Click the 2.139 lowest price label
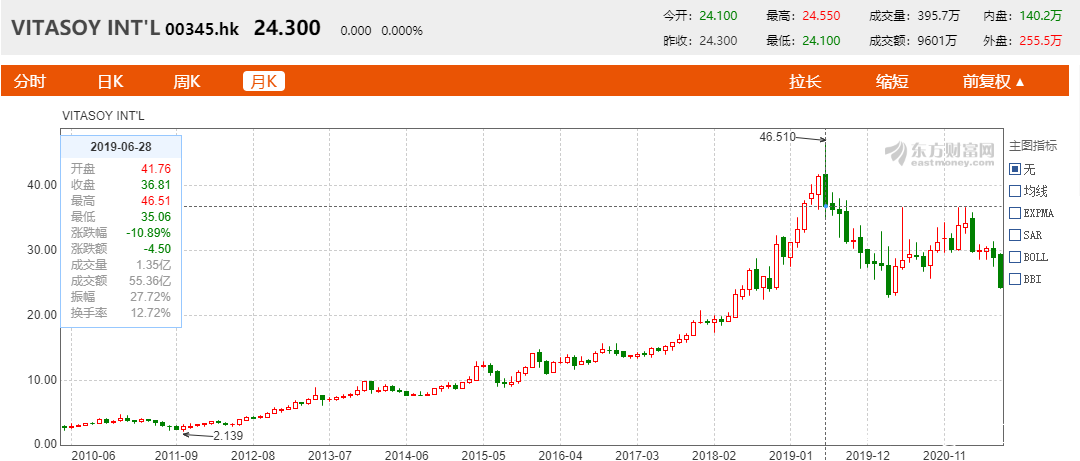 coord(228,436)
